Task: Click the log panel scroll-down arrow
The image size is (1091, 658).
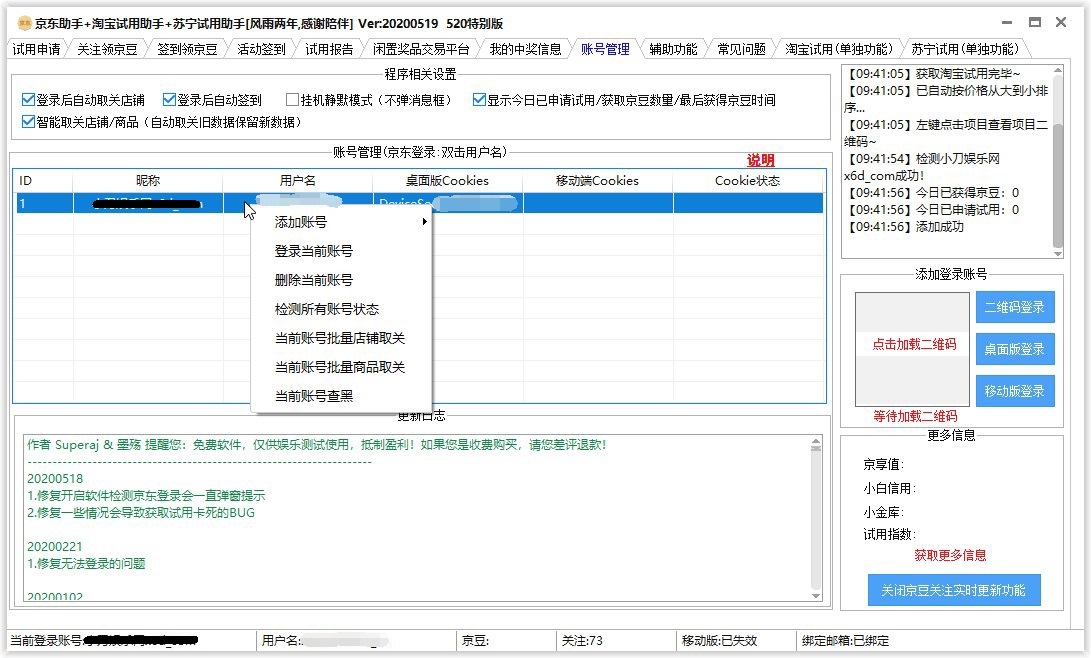Action: click(1058, 254)
